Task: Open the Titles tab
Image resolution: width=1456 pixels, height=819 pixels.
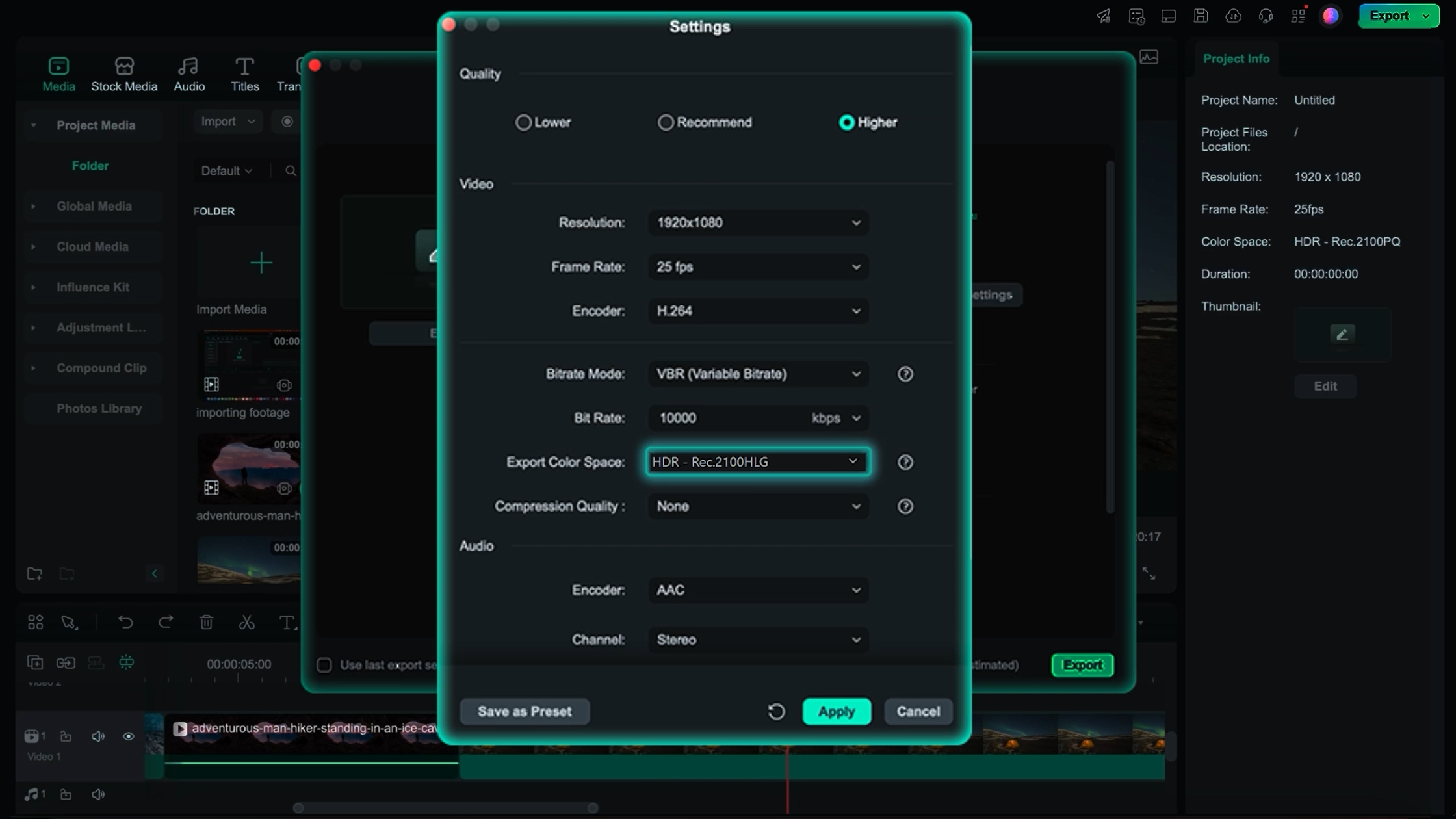Action: [x=244, y=74]
